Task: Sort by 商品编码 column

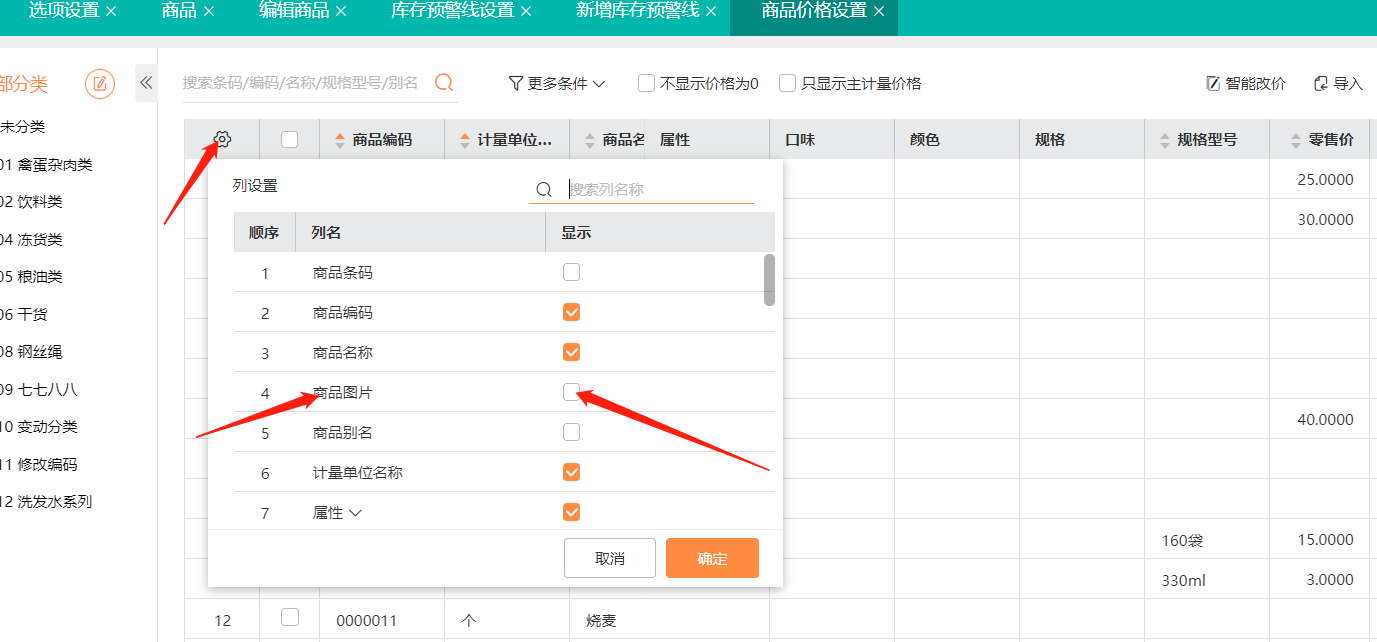Action: click(339, 140)
